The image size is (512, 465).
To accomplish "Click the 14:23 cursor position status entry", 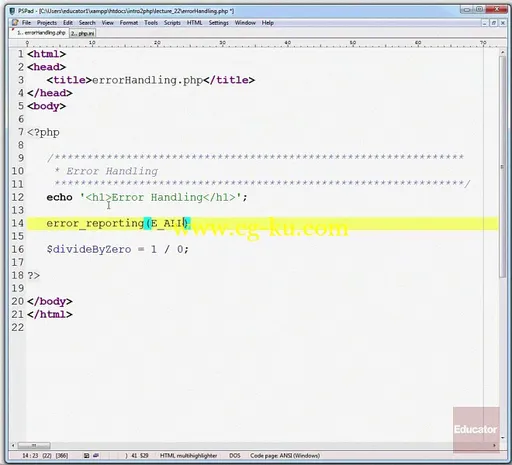I will pos(30,456).
